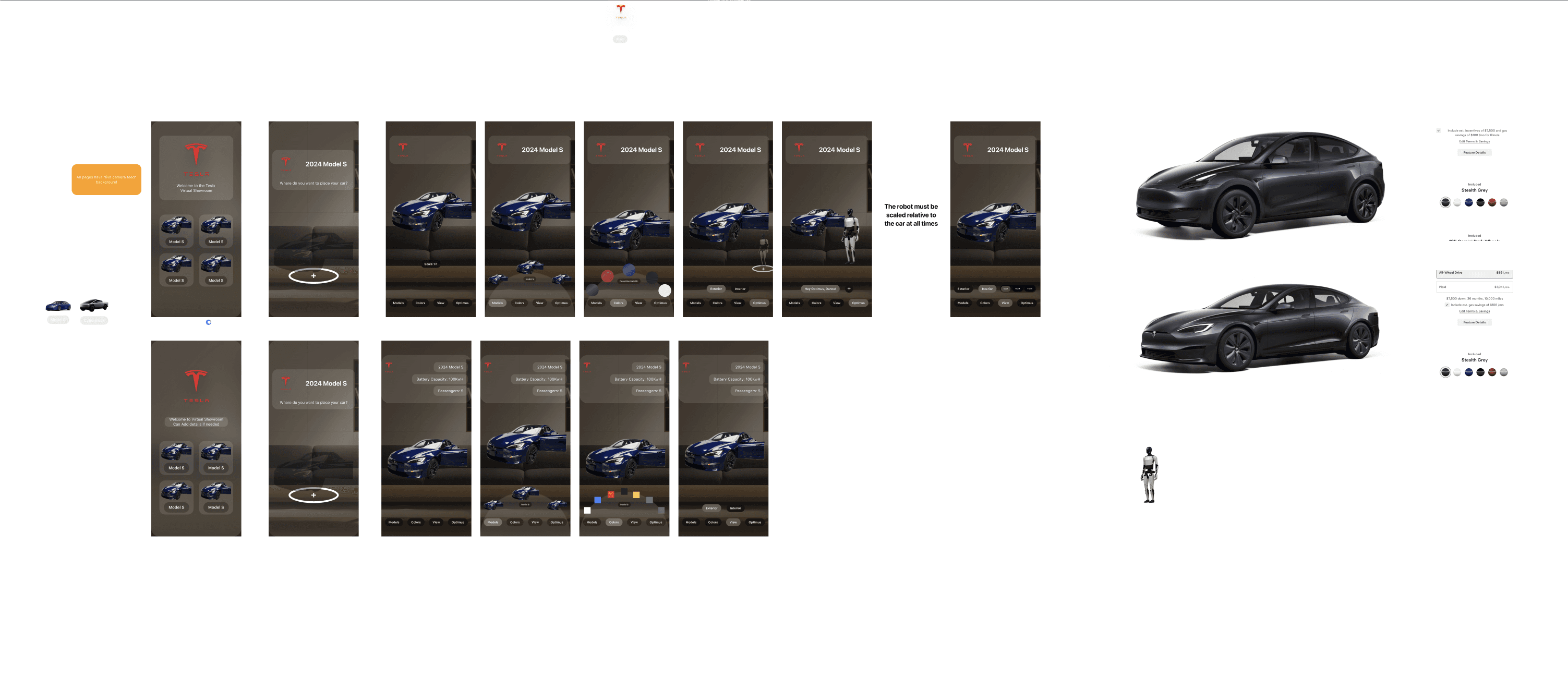Click Exterior button in small-robot frame

tap(716, 288)
